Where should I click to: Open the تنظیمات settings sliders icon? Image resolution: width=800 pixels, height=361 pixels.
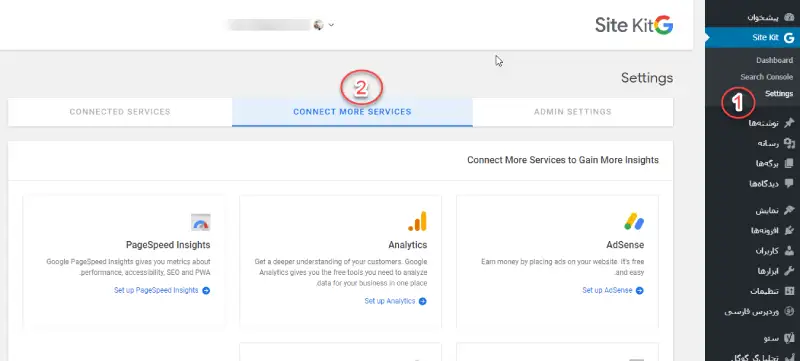point(789,291)
